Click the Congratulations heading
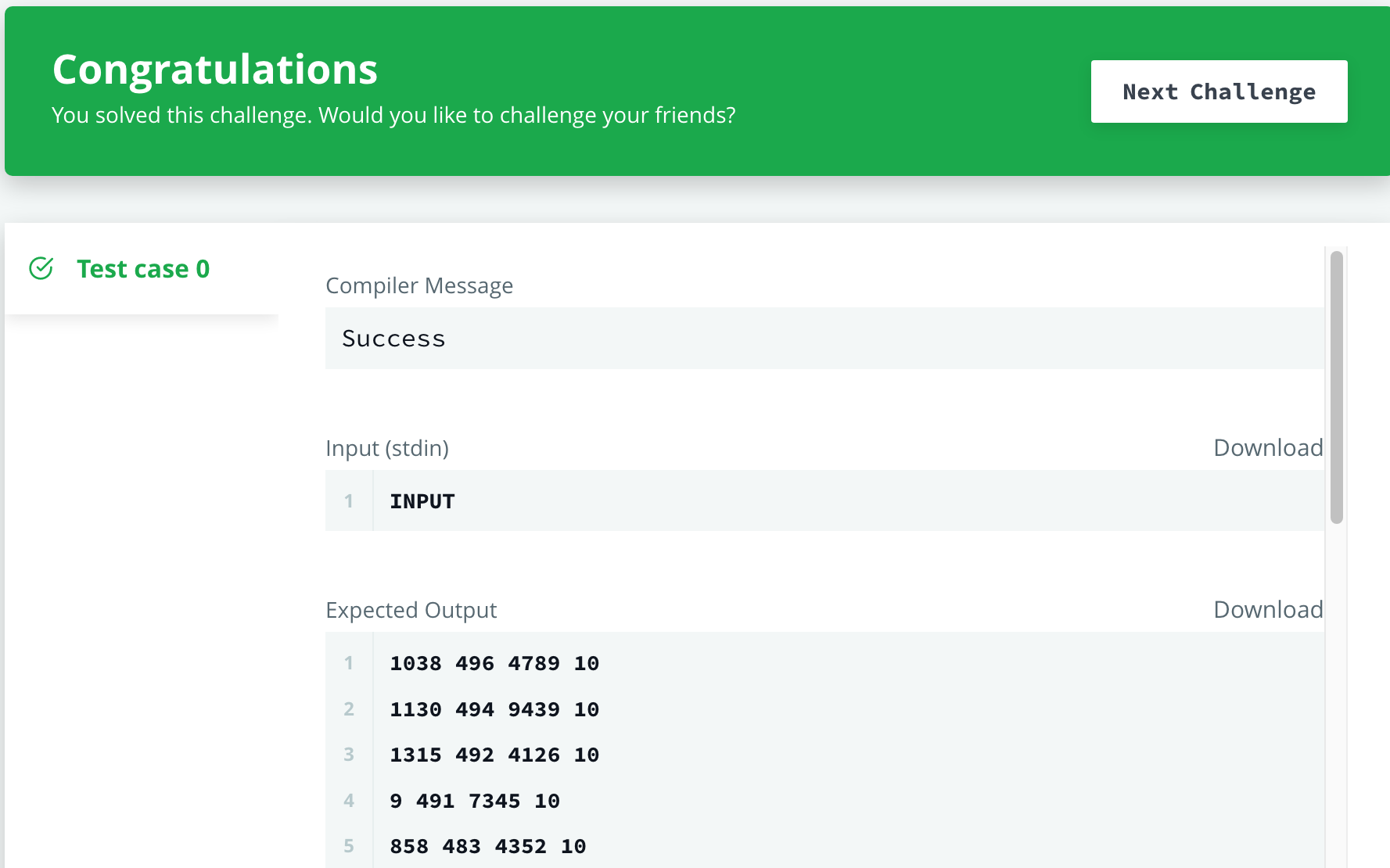 (x=215, y=69)
